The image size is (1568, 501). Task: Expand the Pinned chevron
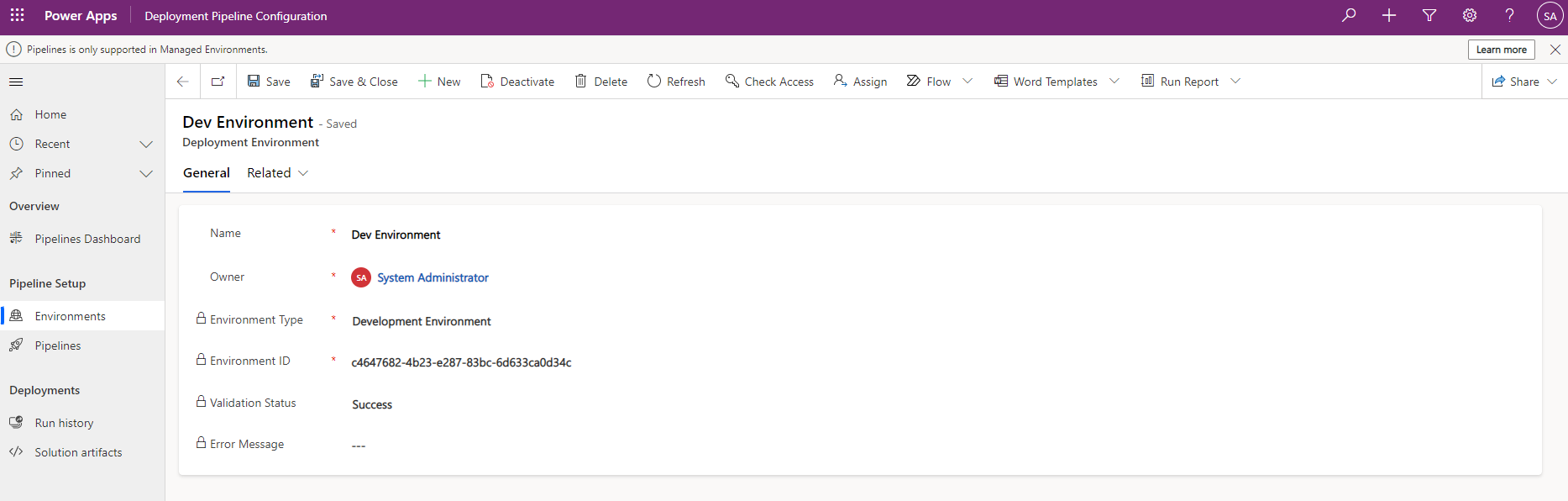pyautogui.click(x=146, y=174)
